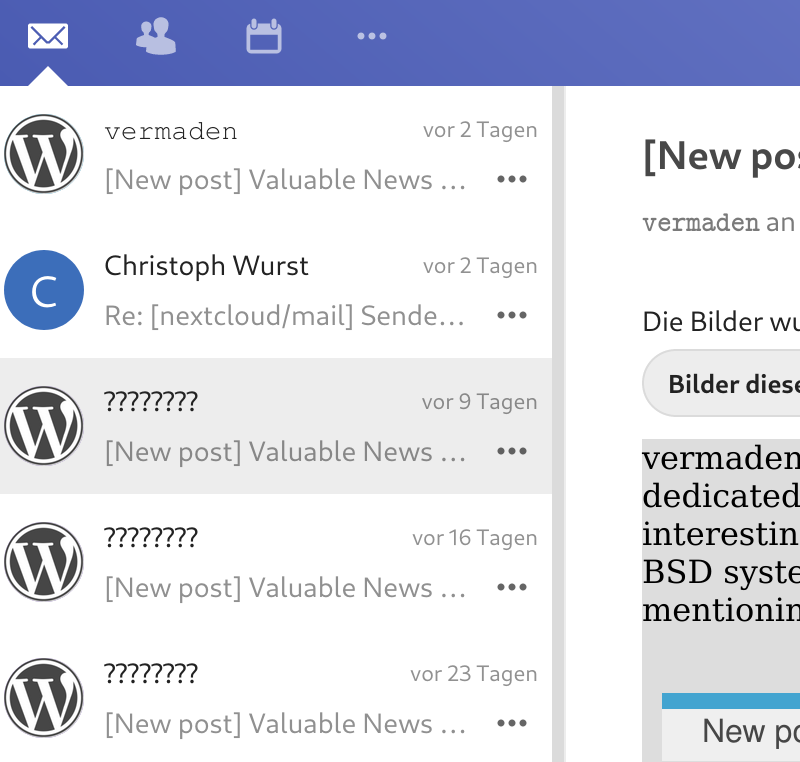Open actions menu on 16-day-old email

(512, 587)
